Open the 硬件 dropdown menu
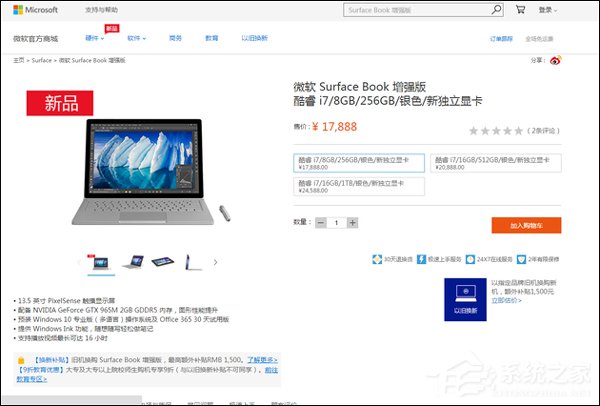 95,38
